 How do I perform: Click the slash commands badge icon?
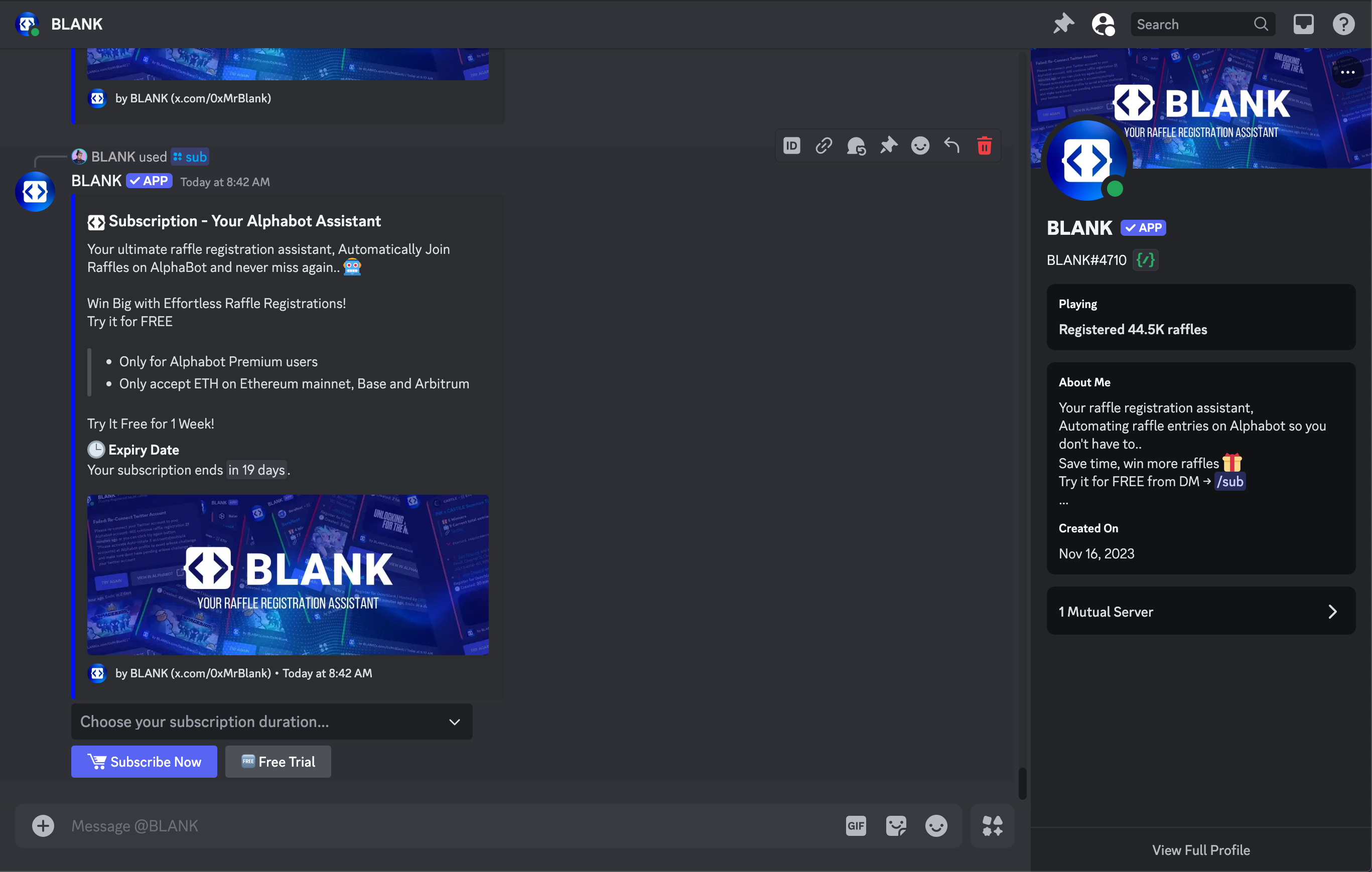pos(1145,260)
